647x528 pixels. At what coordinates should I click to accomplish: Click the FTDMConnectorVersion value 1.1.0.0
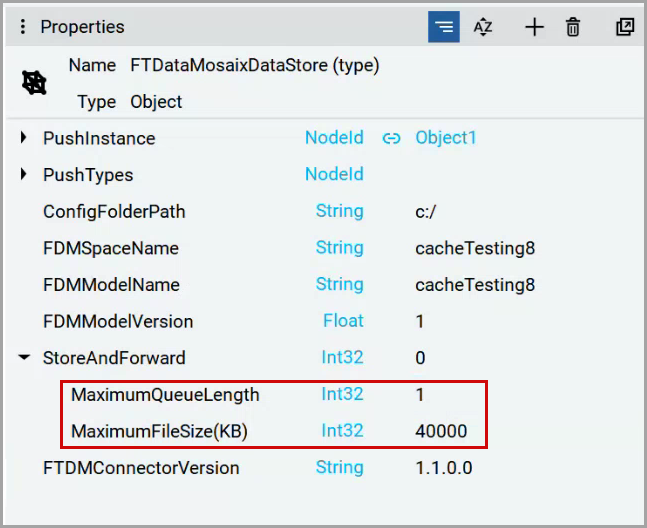(x=444, y=468)
